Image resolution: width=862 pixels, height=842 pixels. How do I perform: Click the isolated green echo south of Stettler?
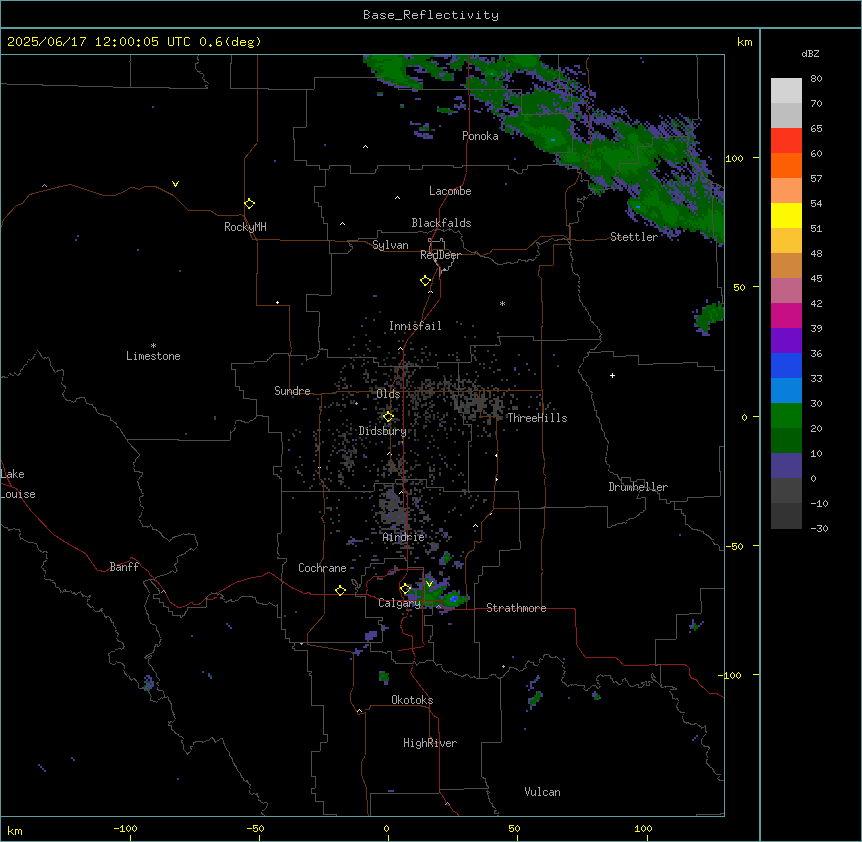click(711, 316)
